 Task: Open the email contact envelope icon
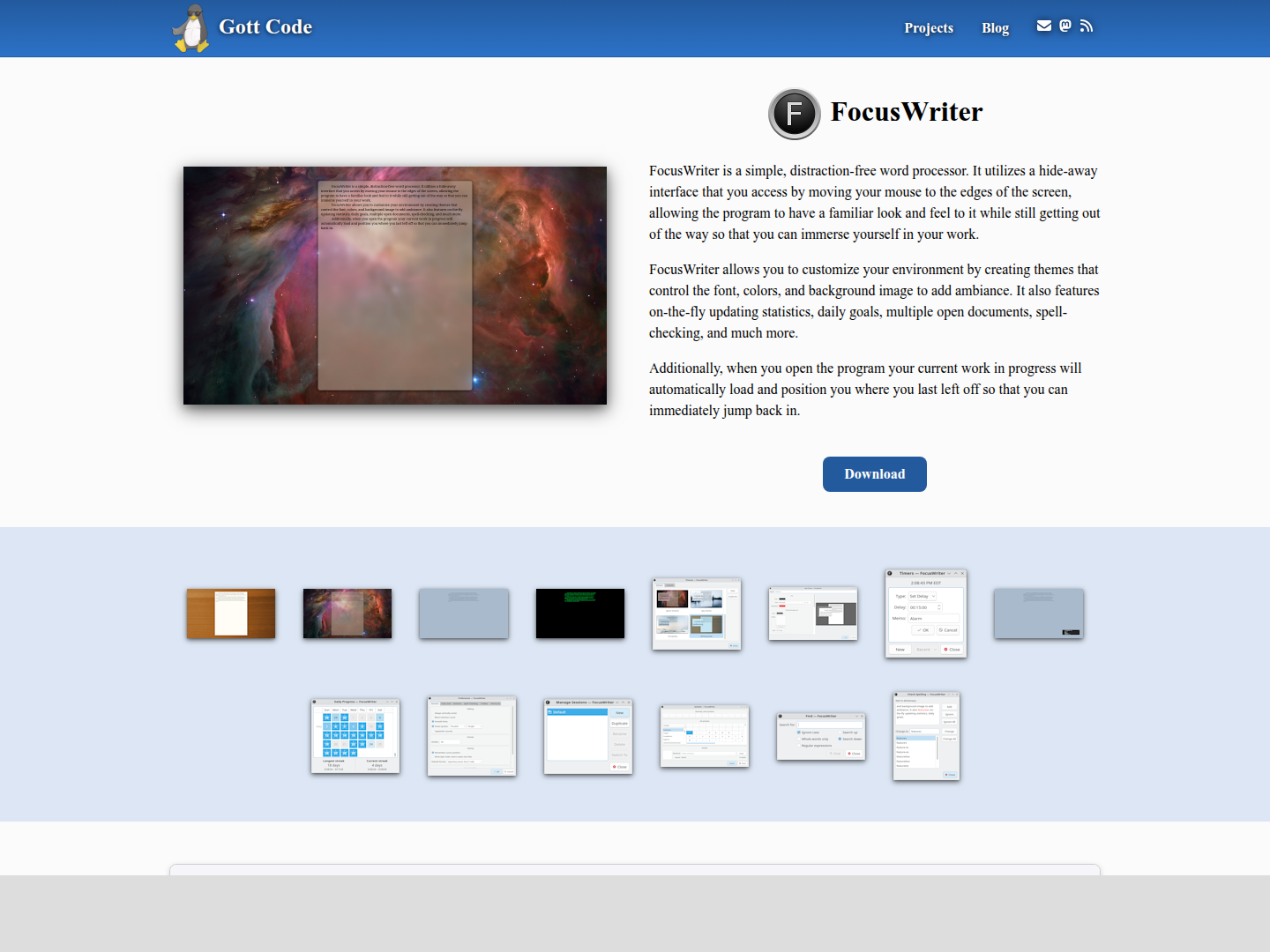[x=1044, y=26]
